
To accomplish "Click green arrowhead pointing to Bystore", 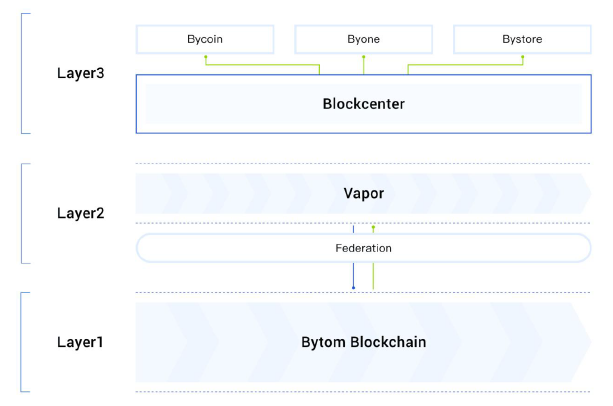I will click(x=521, y=58).
